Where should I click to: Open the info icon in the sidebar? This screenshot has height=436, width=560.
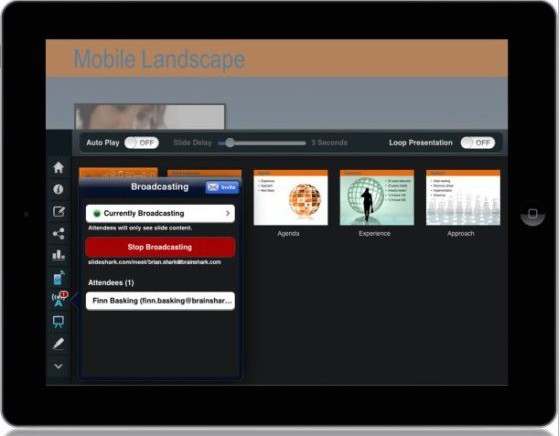click(58, 189)
